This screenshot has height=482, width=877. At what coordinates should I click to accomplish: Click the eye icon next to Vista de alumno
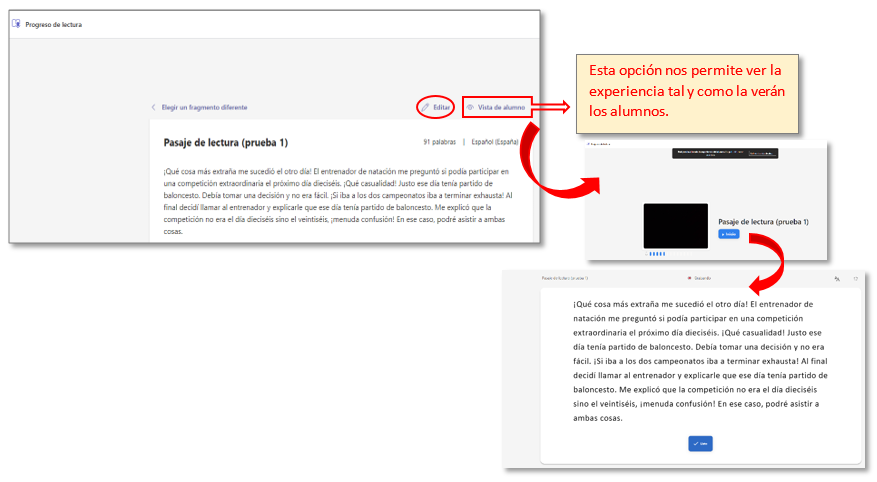(x=470, y=107)
